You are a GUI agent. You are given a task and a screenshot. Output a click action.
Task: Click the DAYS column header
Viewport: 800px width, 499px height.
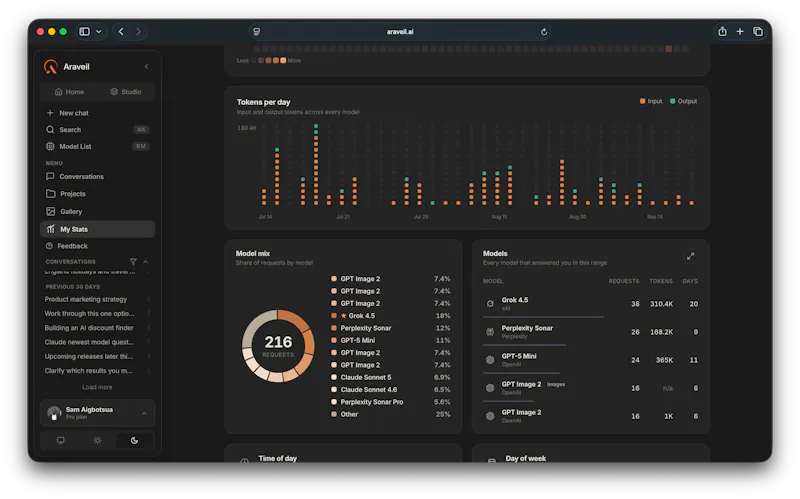pos(690,281)
